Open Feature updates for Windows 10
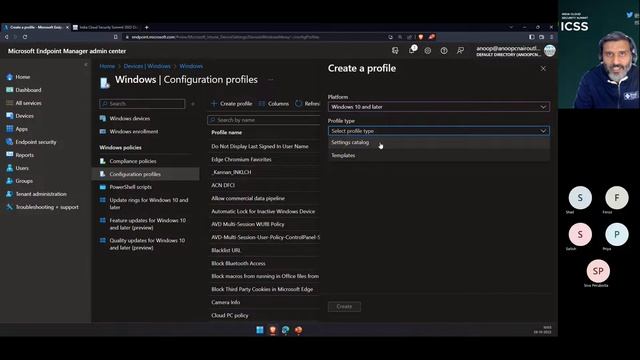The image size is (640, 360). [x=147, y=224]
